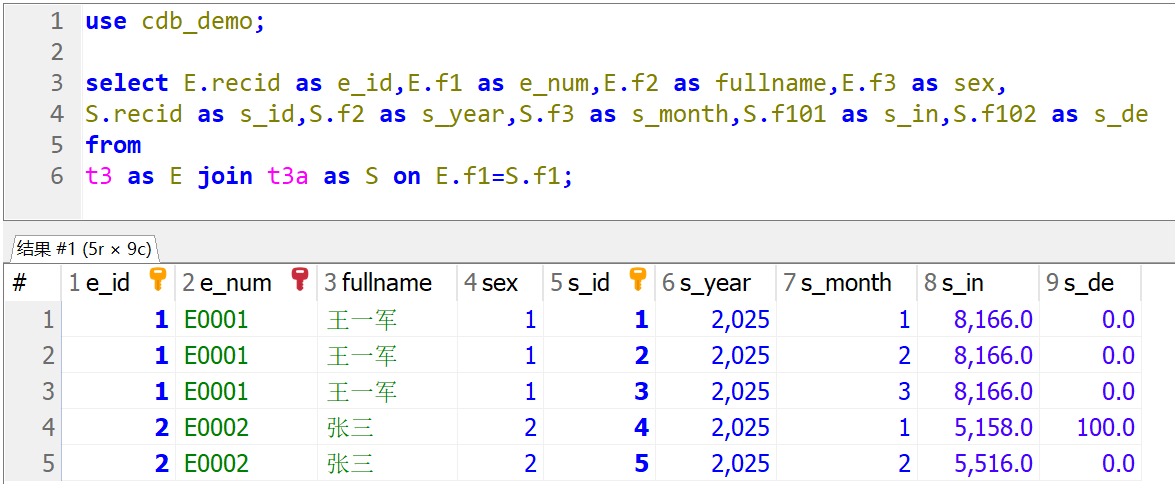The image size is (1175, 484).
Task: Select the E0002 cell in row 4
Action: point(216,428)
